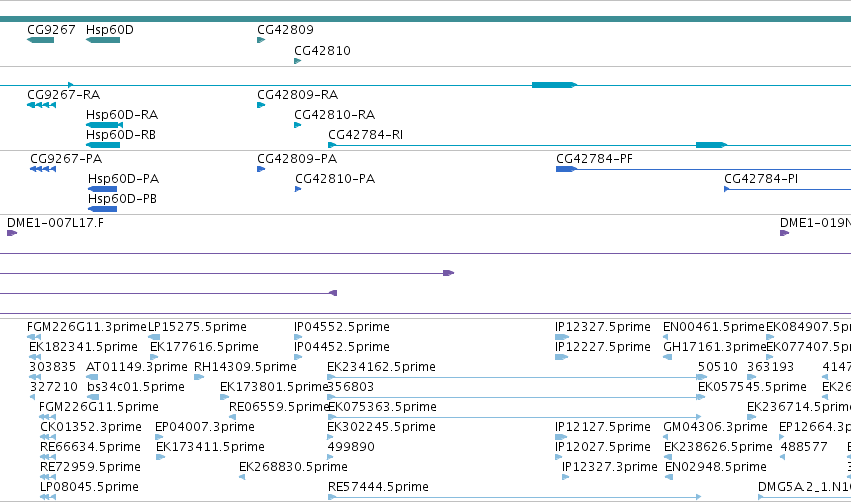
Task: Click the CG42810 gene marker arrow
Action: coord(297,61)
